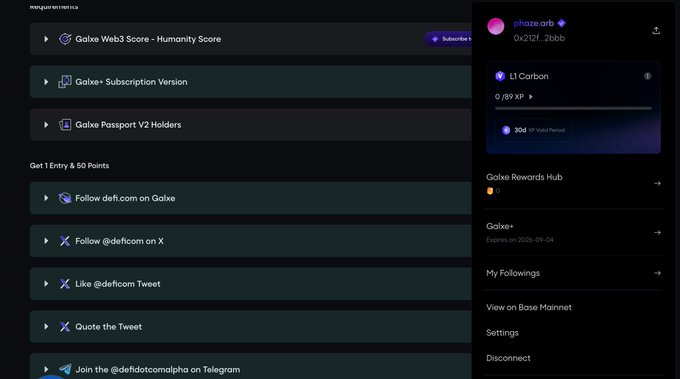Open the Galxe Rewards Hub menu item
Image resolution: width=680 pixels, height=379 pixels.
(573, 184)
